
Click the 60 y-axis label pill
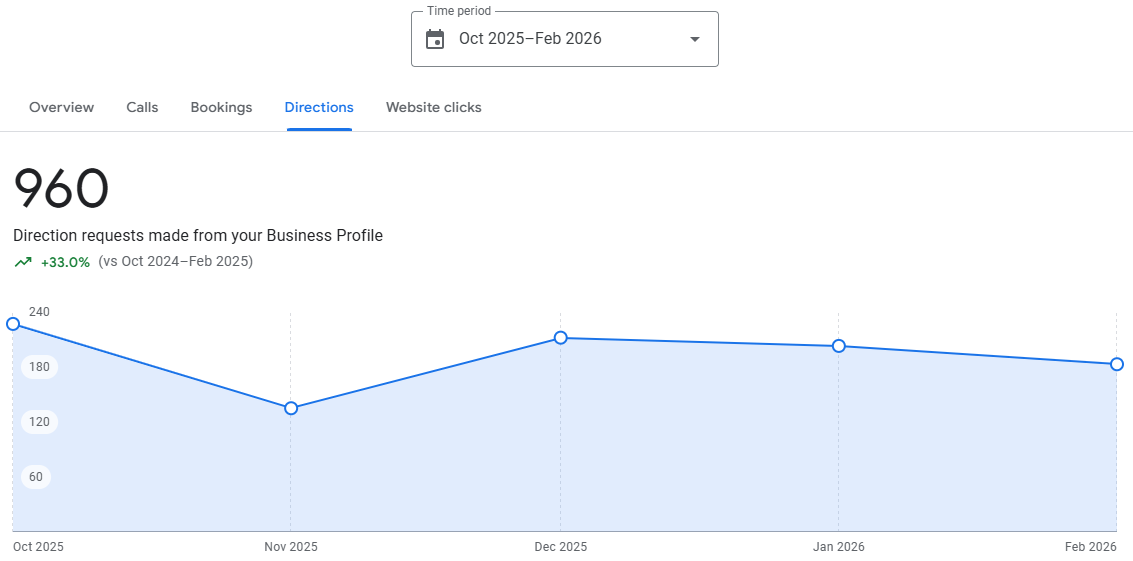click(36, 477)
